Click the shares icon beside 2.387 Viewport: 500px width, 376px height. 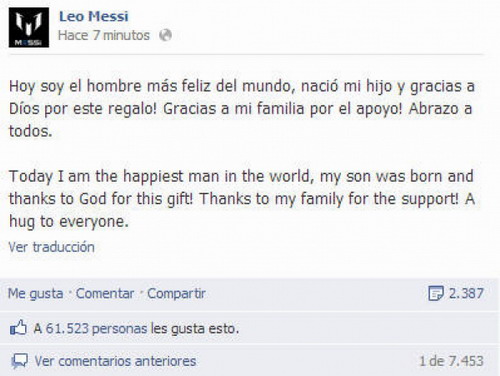pyautogui.click(x=436, y=293)
